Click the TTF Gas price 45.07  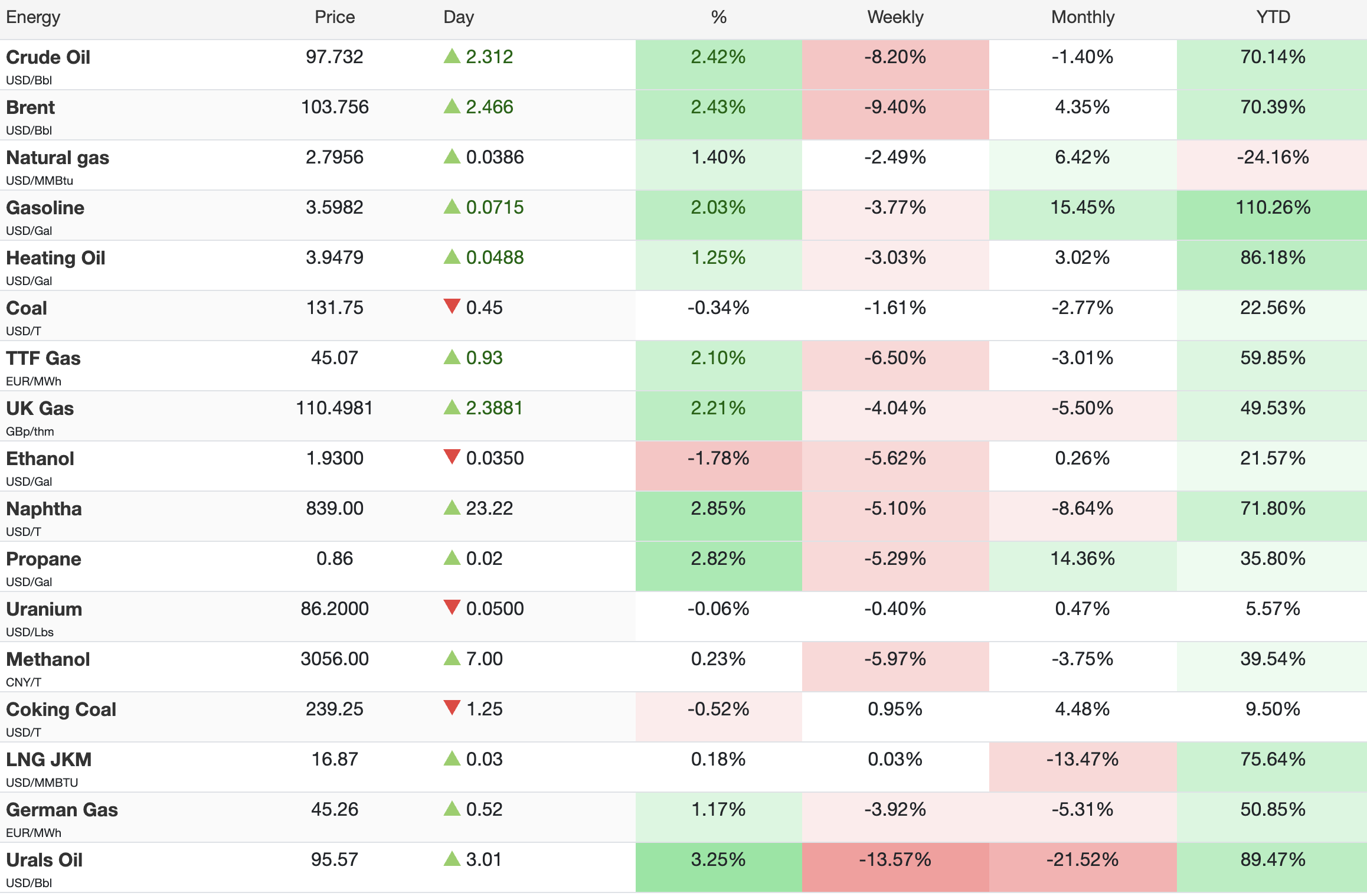pyautogui.click(x=335, y=358)
